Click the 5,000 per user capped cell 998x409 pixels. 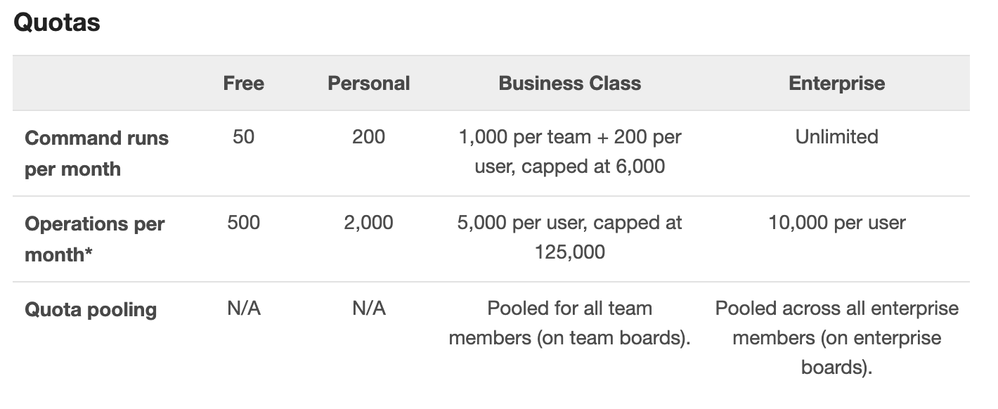(x=570, y=237)
